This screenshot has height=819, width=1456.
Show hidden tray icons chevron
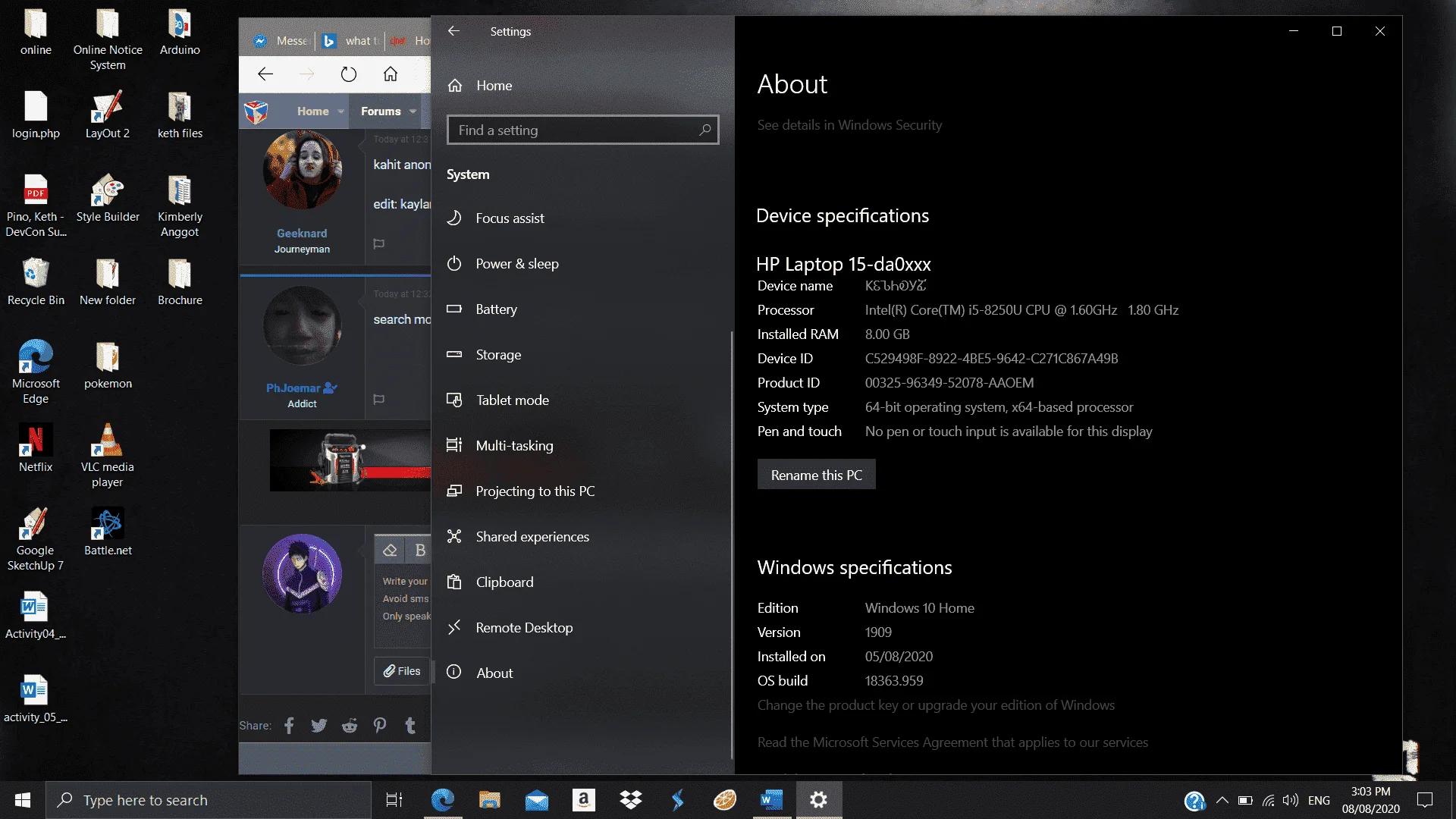coord(1222,800)
